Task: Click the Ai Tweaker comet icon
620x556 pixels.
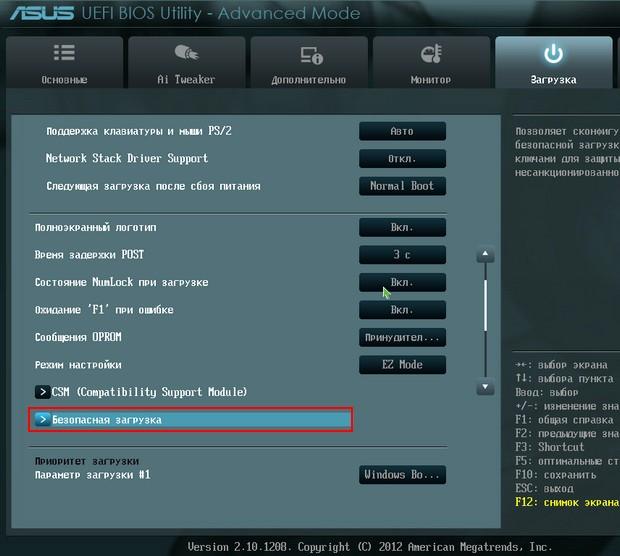Action: (186, 53)
